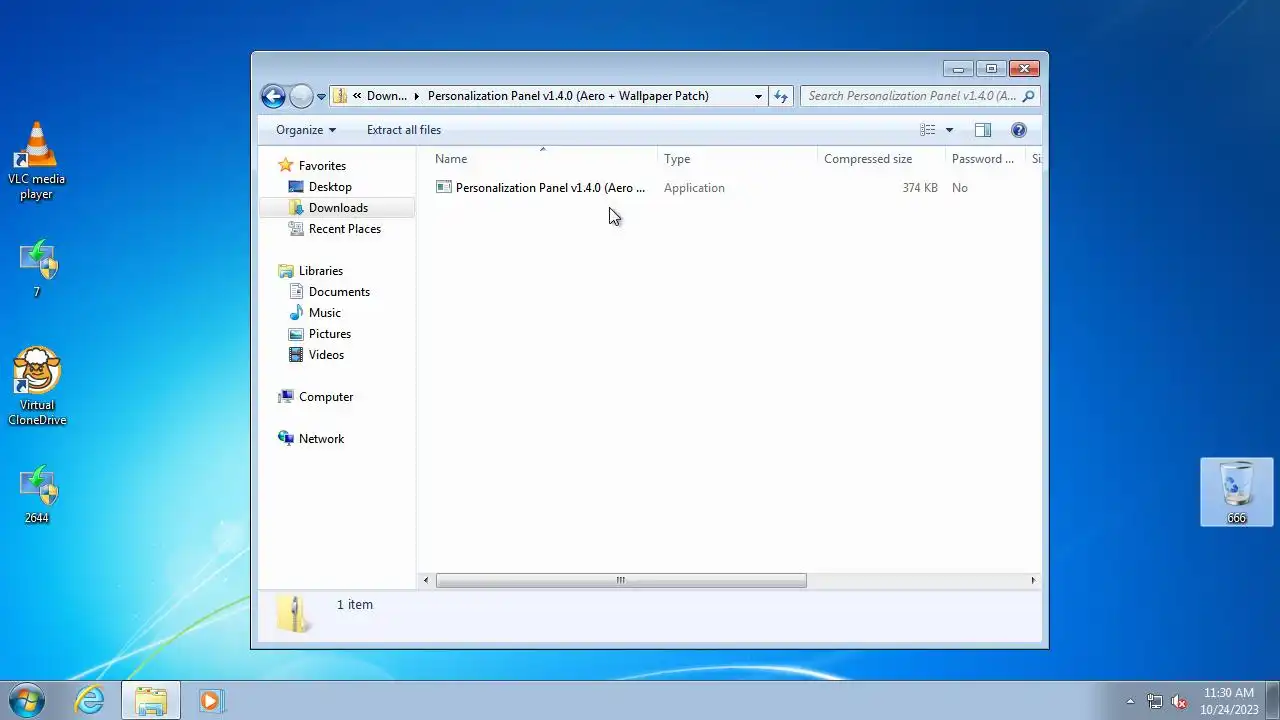Image resolution: width=1280 pixels, height=720 pixels.
Task: Click the horizontal scrollbar thumb
Action: (x=621, y=580)
